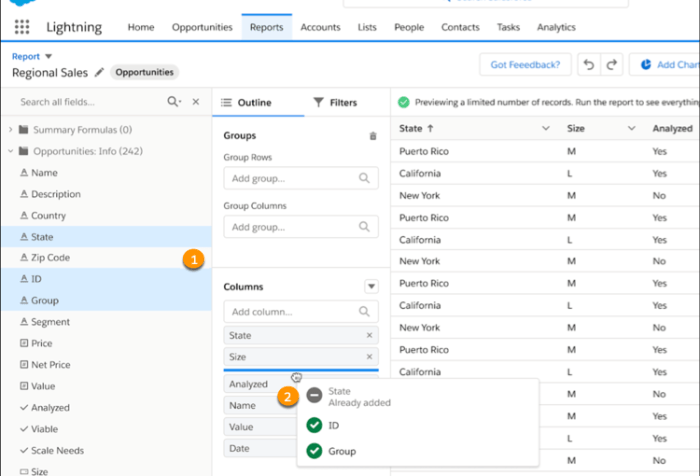Select the Analyzed checkbox field
This screenshot has height=476, width=700.
tap(50, 408)
